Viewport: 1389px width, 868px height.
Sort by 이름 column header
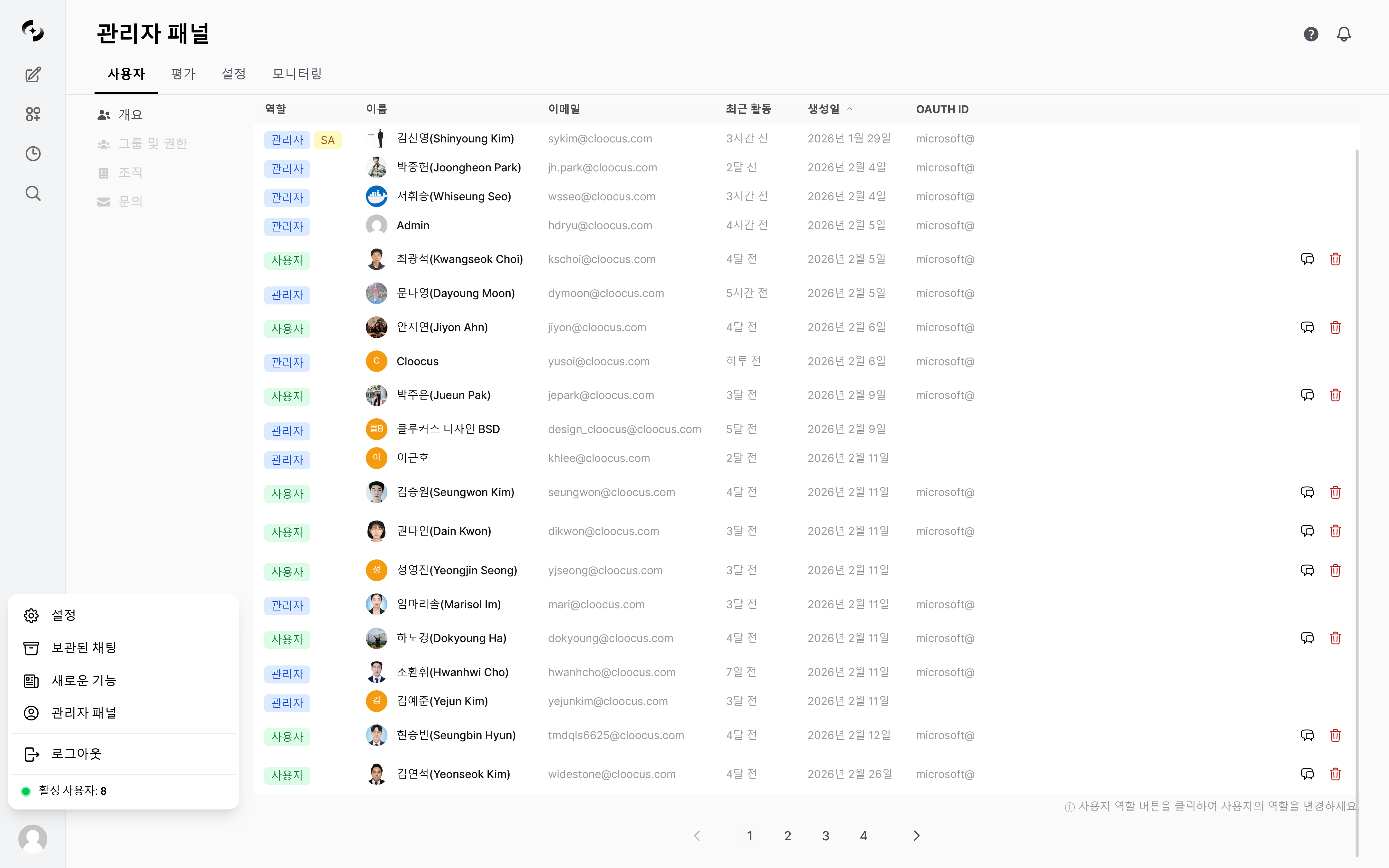pyautogui.click(x=377, y=109)
